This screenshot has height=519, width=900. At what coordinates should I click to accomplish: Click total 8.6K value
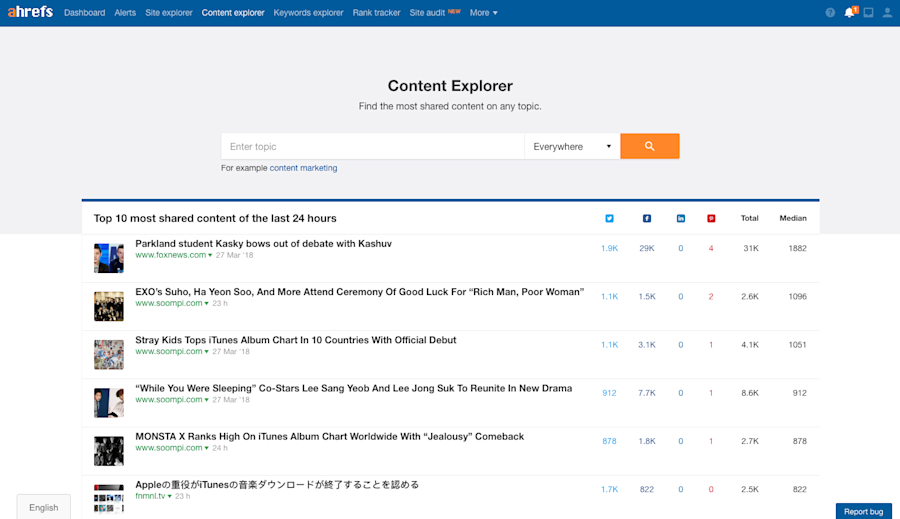click(750, 393)
